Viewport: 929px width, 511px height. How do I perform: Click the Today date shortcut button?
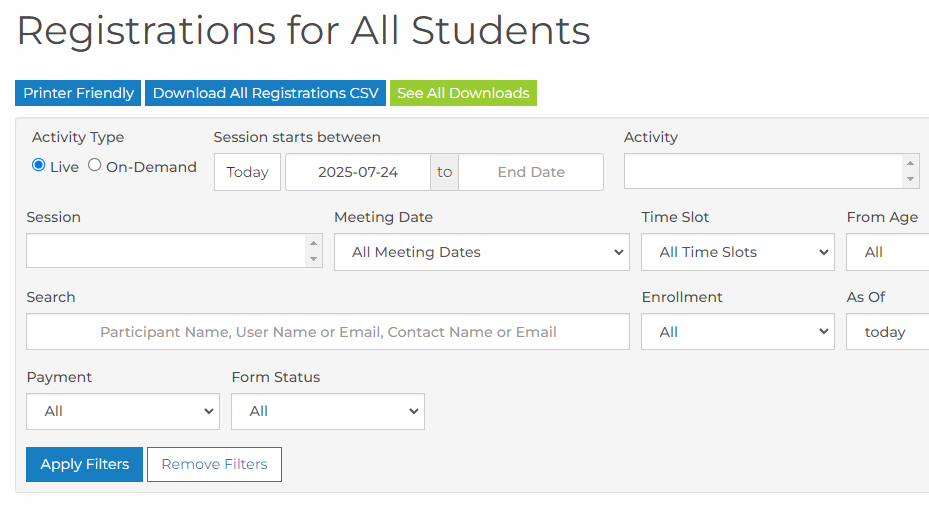[x=247, y=172]
